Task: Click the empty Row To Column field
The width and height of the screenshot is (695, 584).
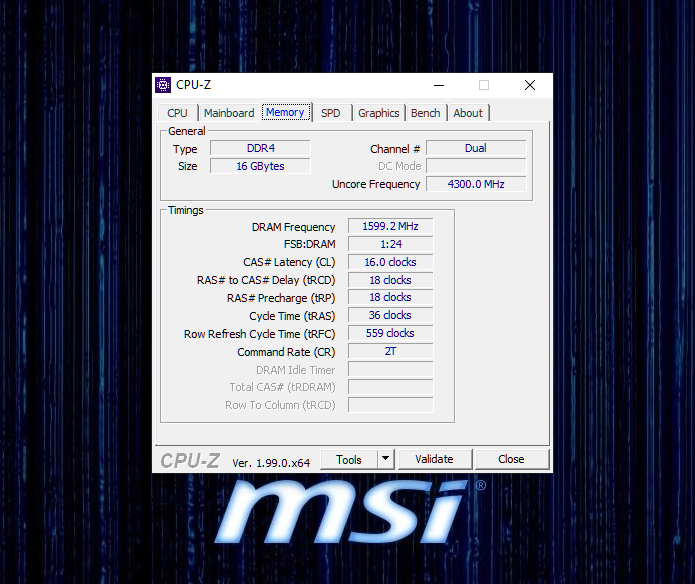Action: 390,405
